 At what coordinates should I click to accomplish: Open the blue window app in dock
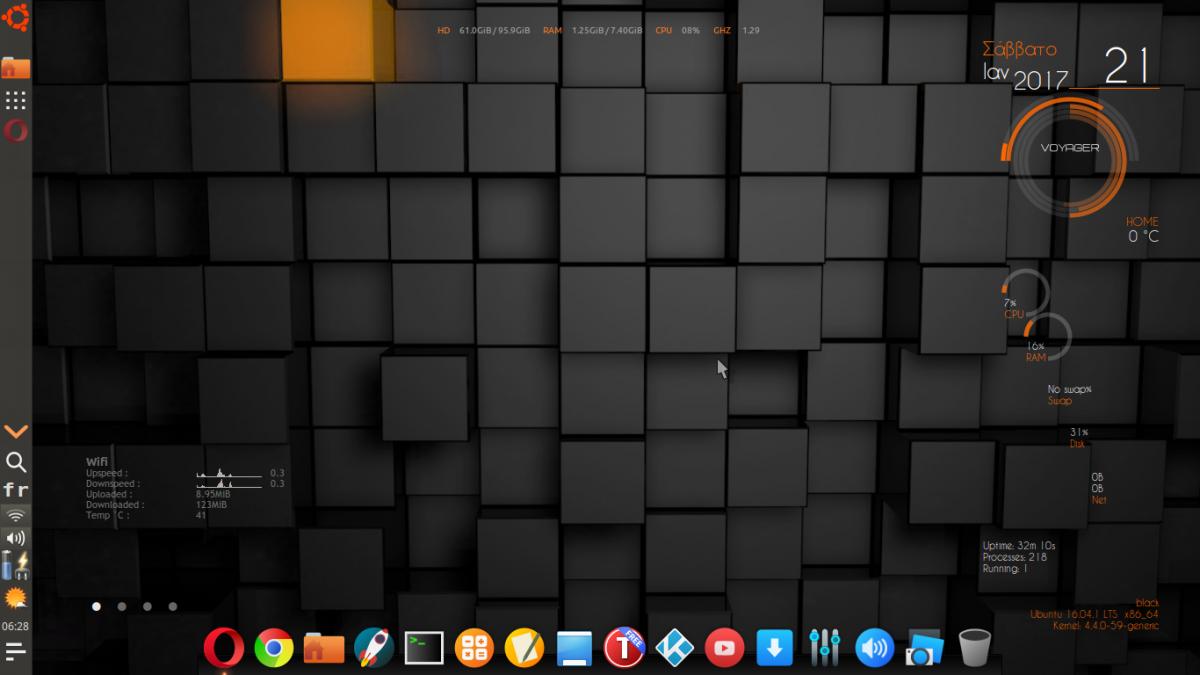pos(574,648)
